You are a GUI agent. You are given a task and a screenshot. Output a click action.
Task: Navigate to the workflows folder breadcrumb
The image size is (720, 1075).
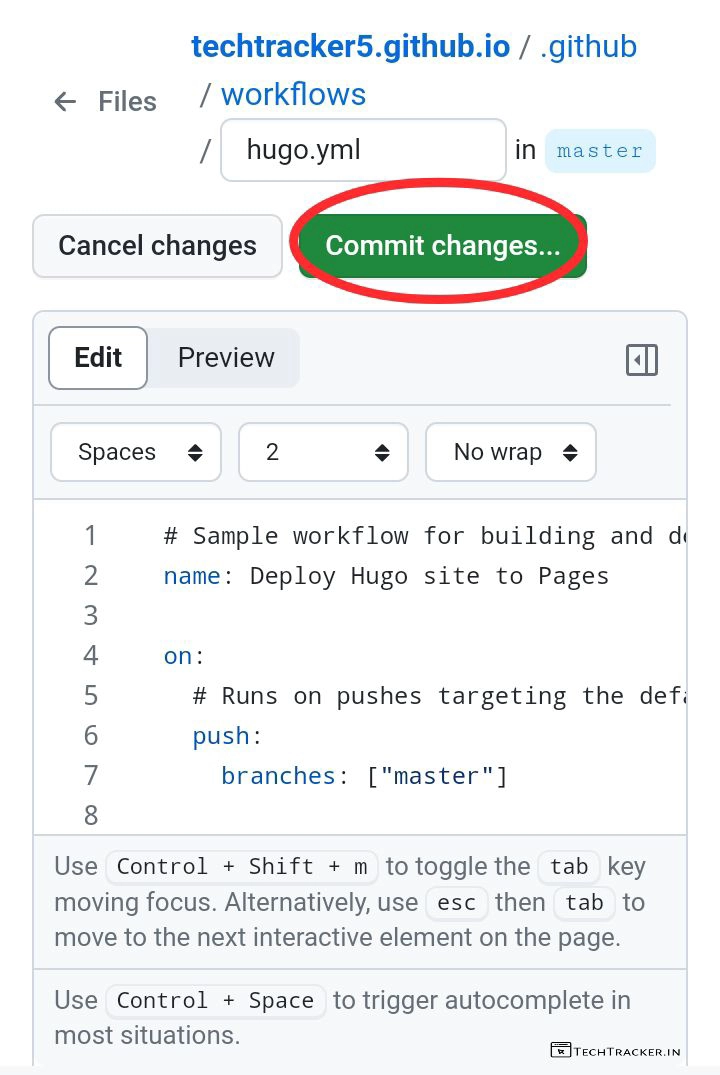293,95
